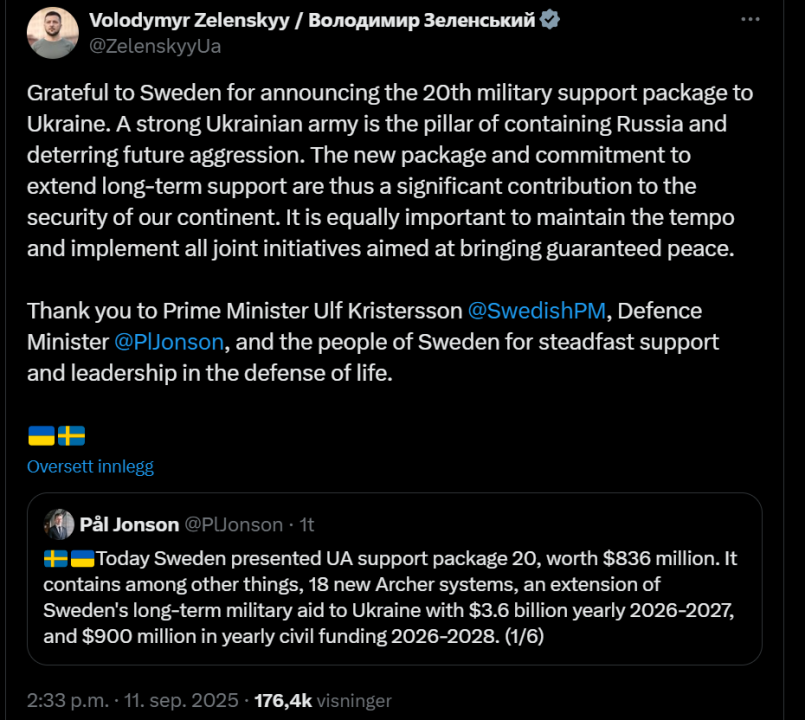Click the Ukraine and Sweden flag emojis

(56, 435)
